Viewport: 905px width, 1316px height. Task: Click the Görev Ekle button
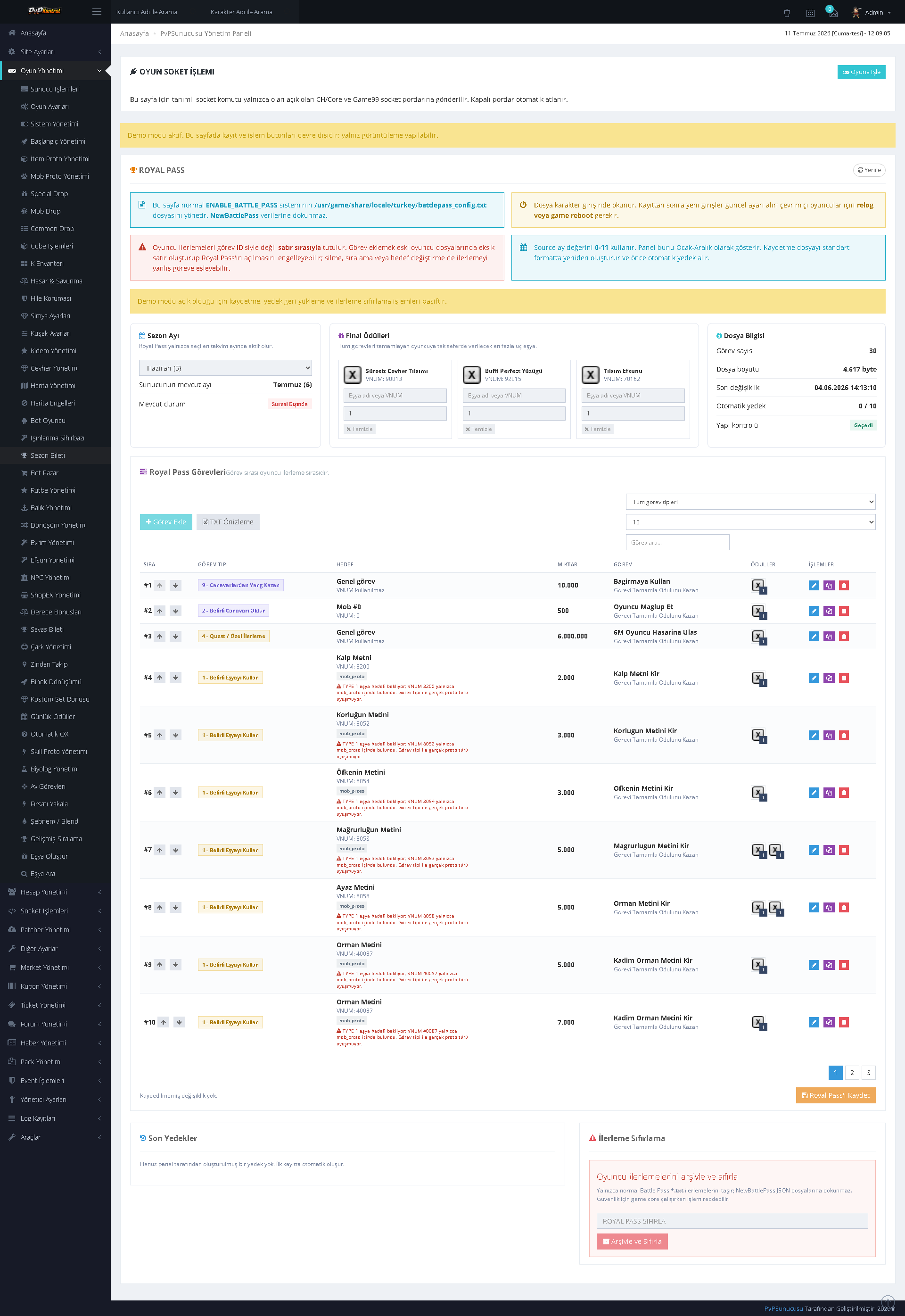[x=166, y=522]
